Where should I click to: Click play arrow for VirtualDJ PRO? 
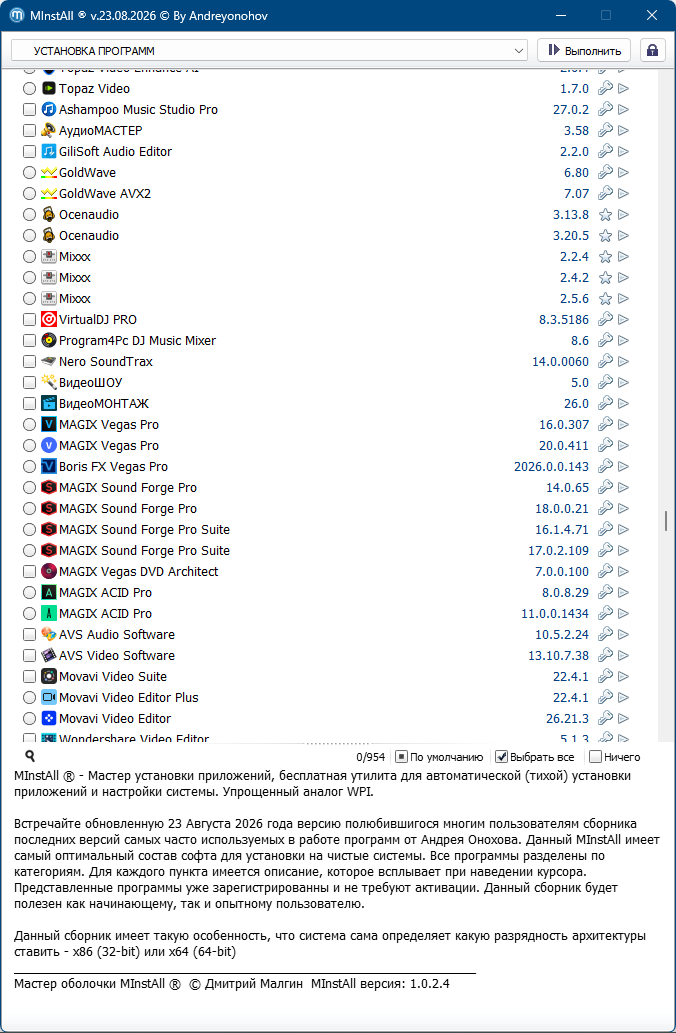(623, 320)
